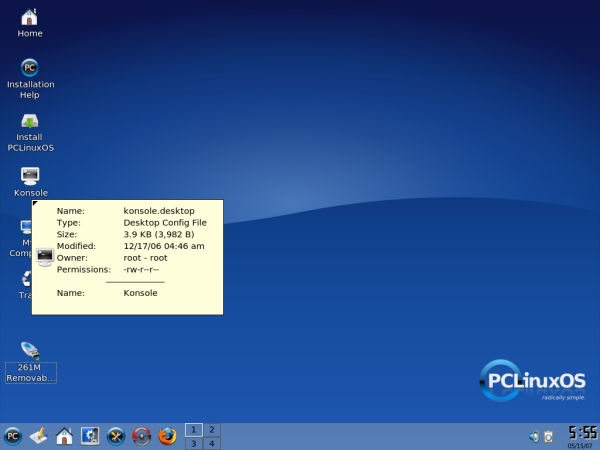Select the Trash desktop icon
This screenshot has width=600, height=450.
tap(25, 285)
